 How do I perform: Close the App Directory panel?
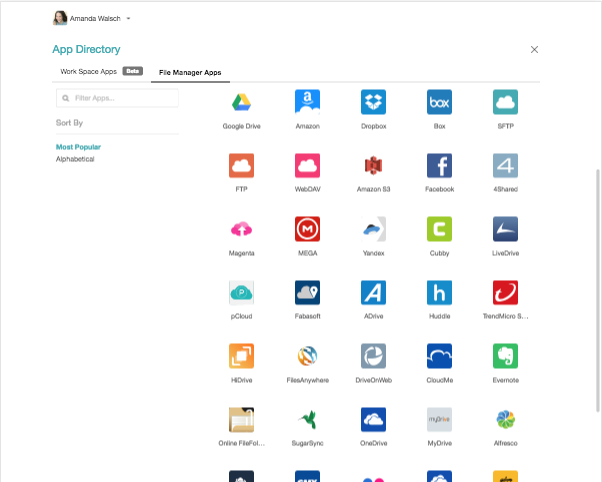pyautogui.click(x=534, y=50)
